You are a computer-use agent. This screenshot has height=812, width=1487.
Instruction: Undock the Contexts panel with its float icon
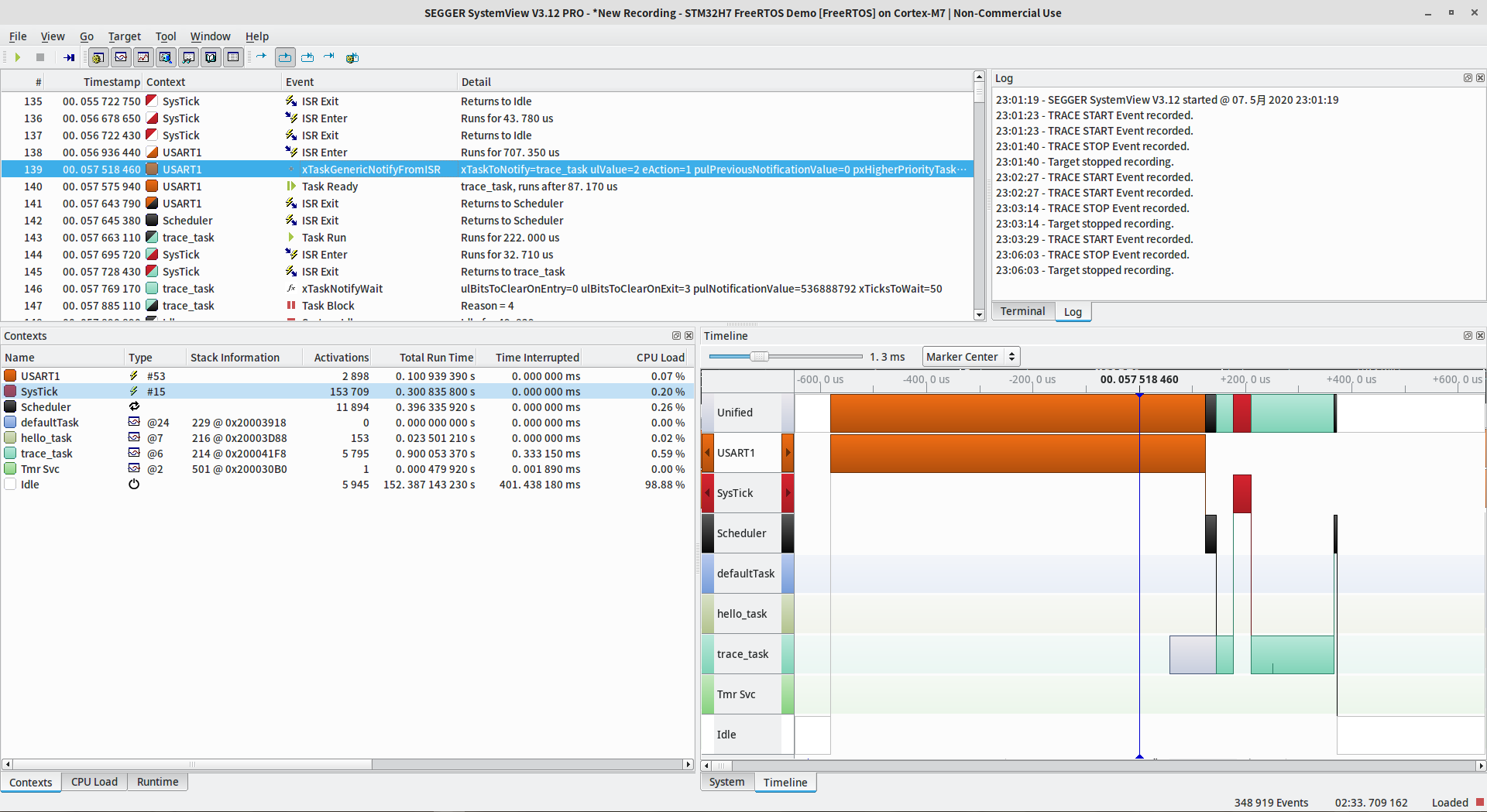point(676,336)
